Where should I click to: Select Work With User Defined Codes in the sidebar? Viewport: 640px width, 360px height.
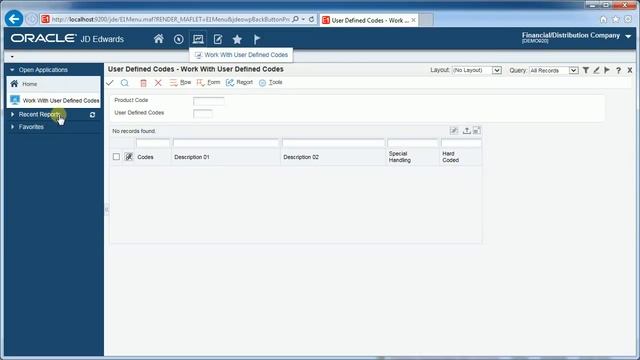point(53,100)
